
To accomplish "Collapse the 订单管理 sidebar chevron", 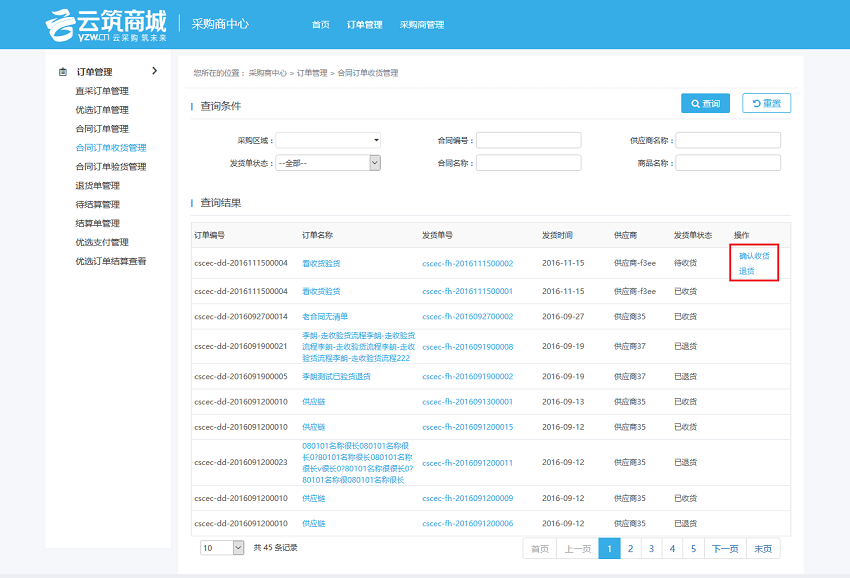I will (x=154, y=71).
